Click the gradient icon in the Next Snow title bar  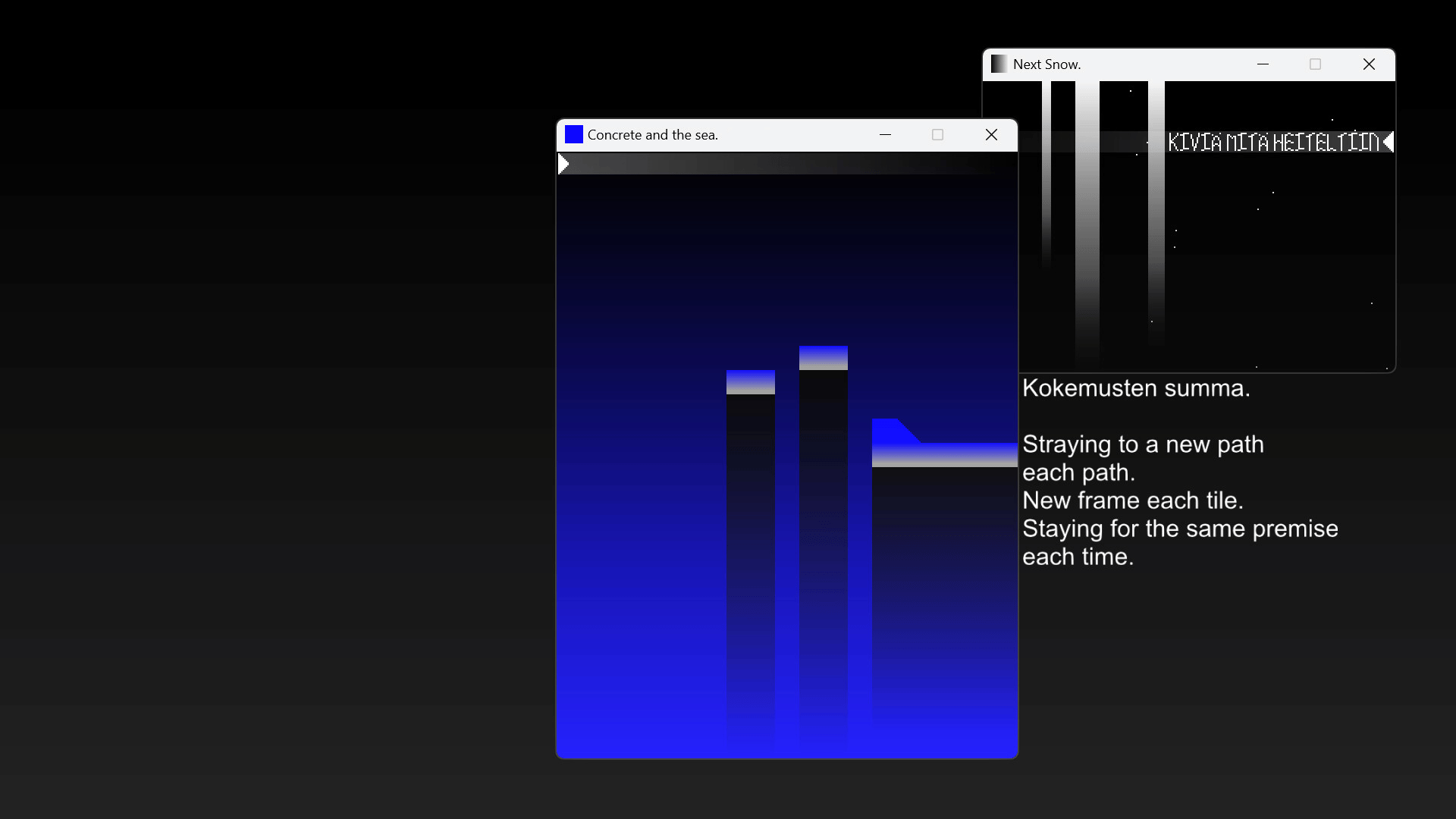click(999, 64)
